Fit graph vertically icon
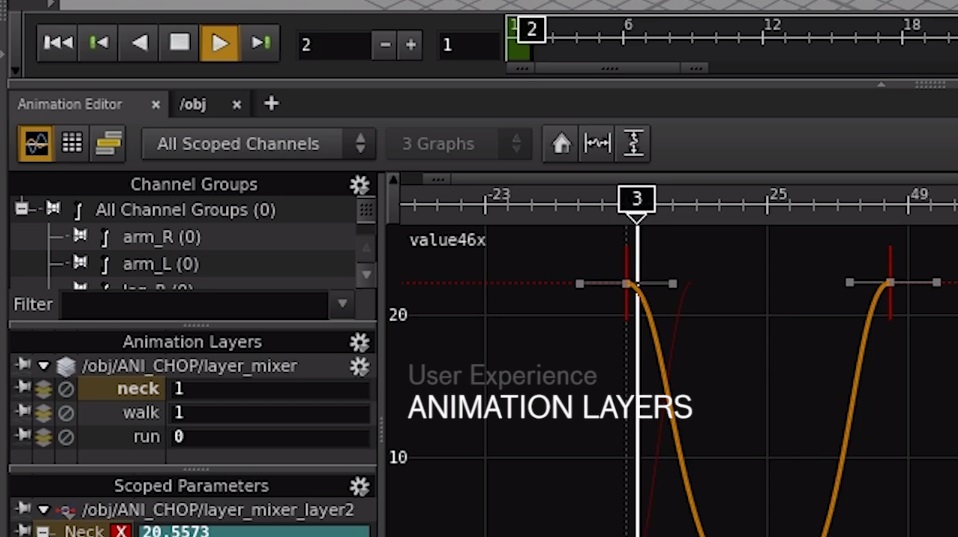The width and height of the screenshot is (958, 537). [x=633, y=144]
